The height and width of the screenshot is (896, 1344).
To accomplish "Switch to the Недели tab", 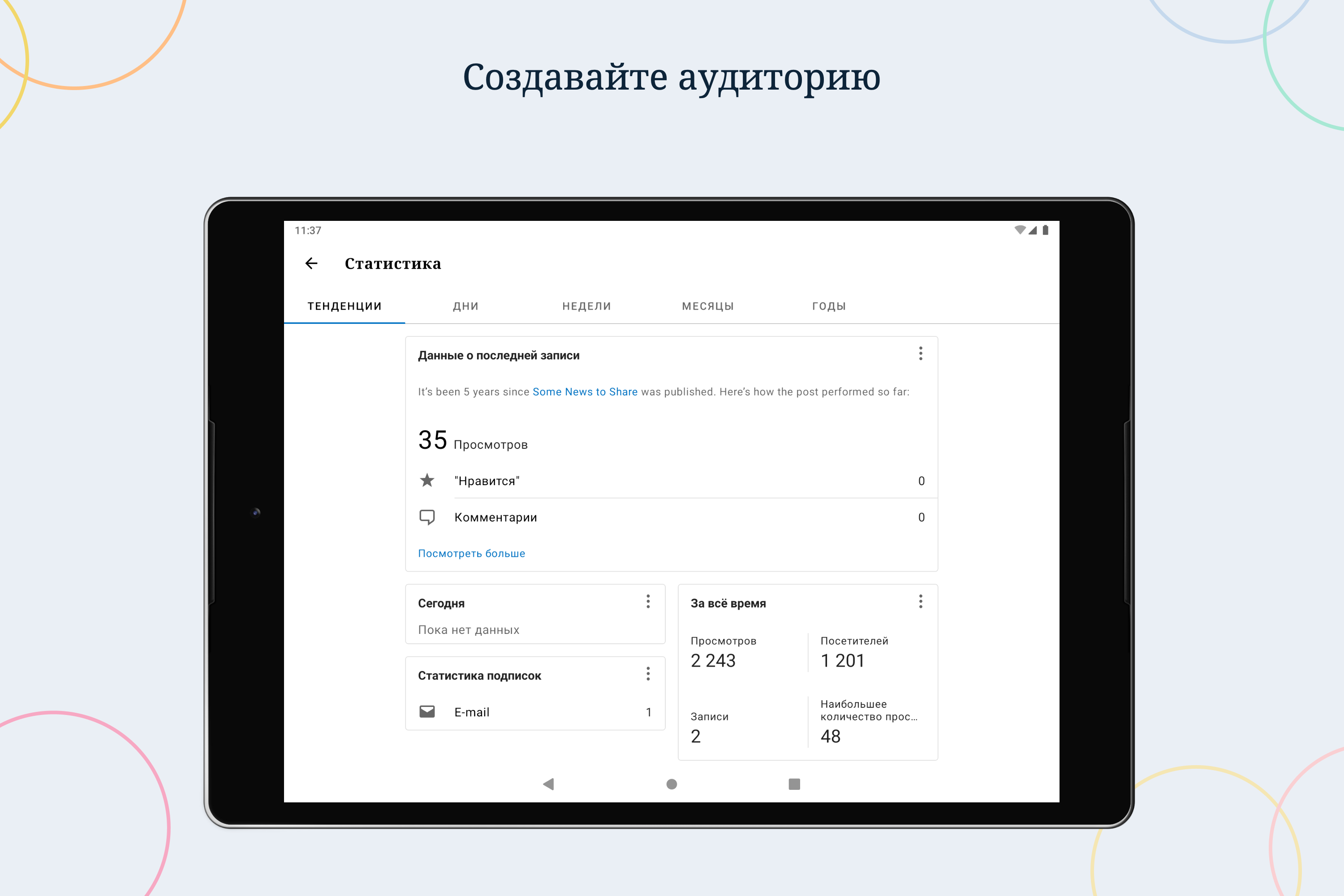I will click(x=587, y=306).
